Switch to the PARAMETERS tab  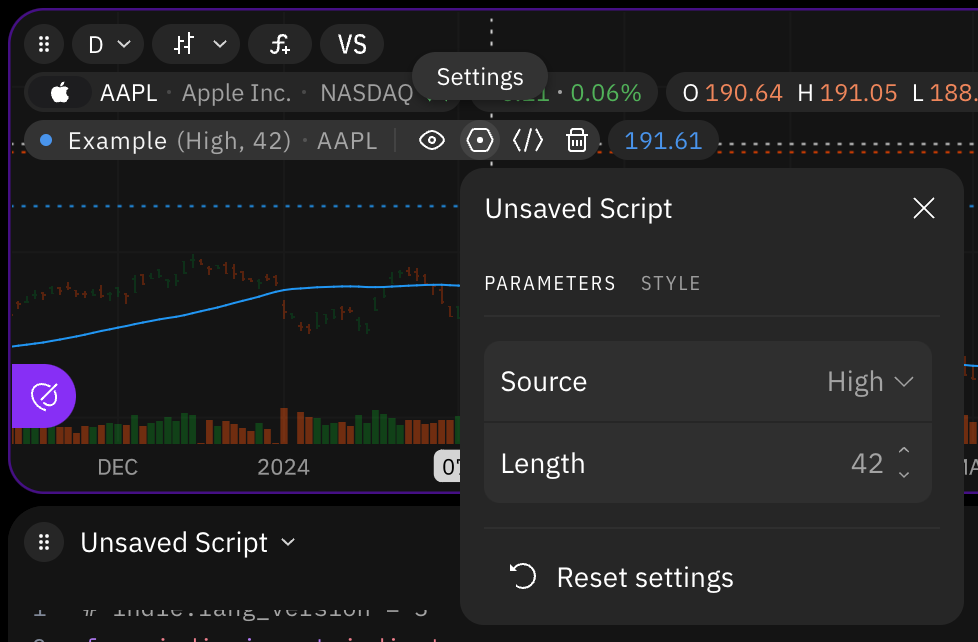click(x=550, y=283)
